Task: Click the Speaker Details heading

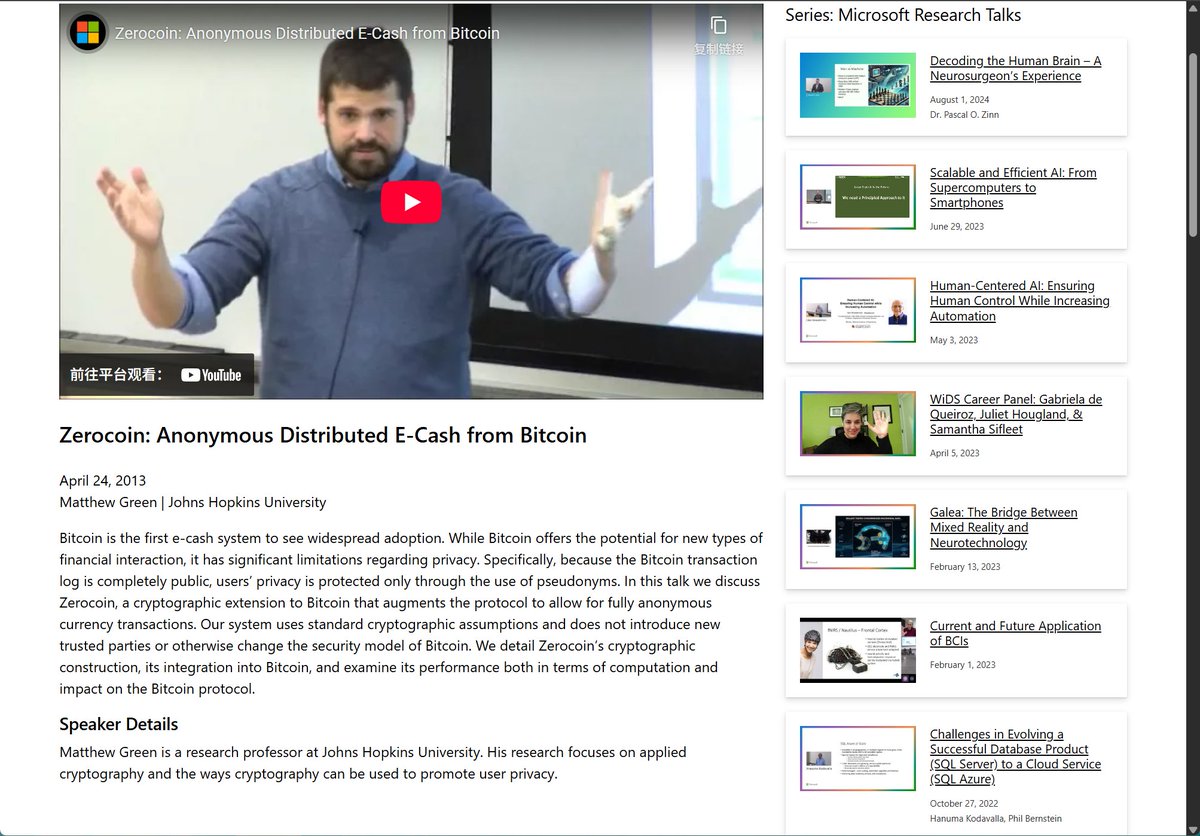Action: pyautogui.click(x=119, y=724)
